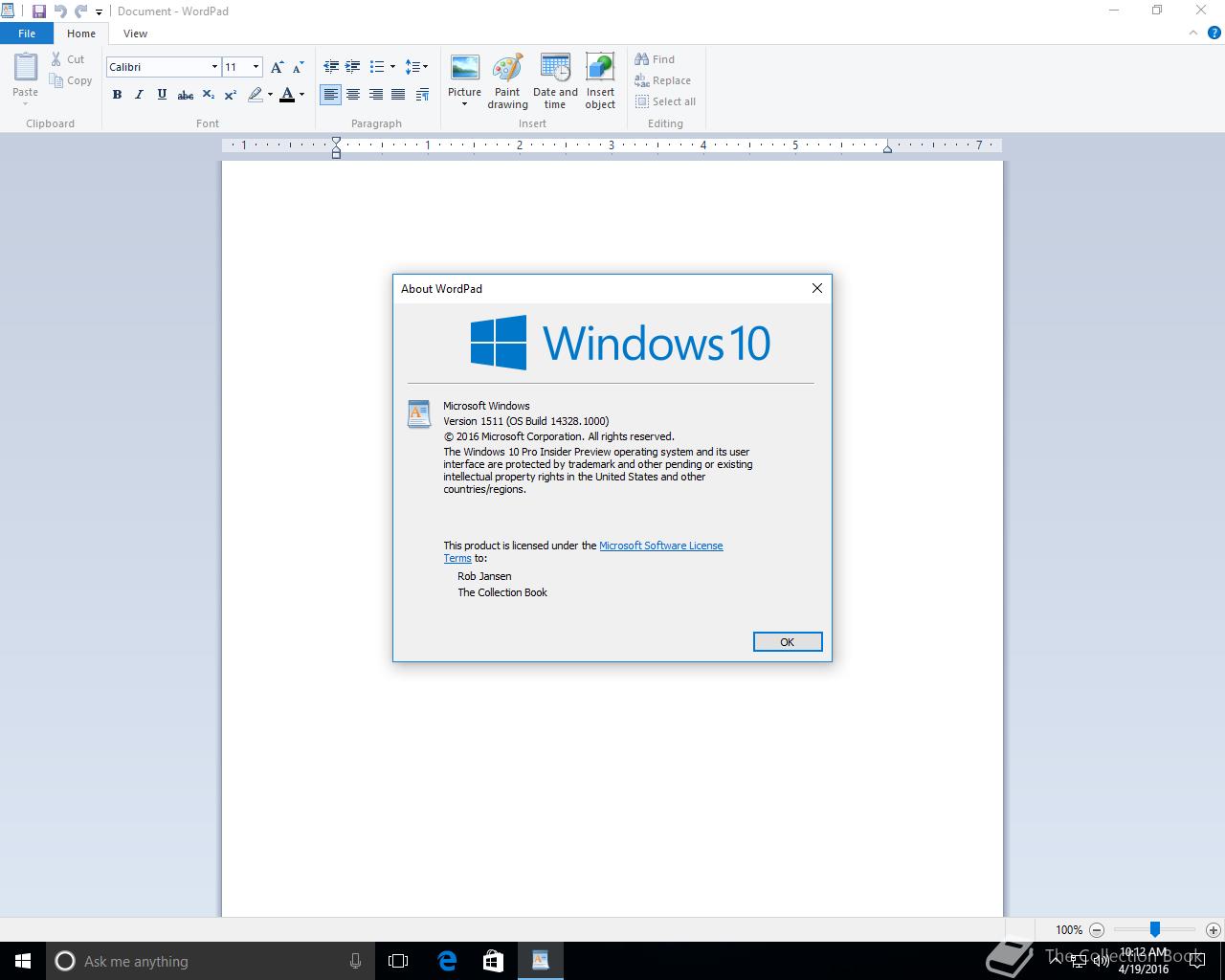The image size is (1225, 980).
Task: Open the bullet list style dropdown arrow
Action: tap(392, 67)
